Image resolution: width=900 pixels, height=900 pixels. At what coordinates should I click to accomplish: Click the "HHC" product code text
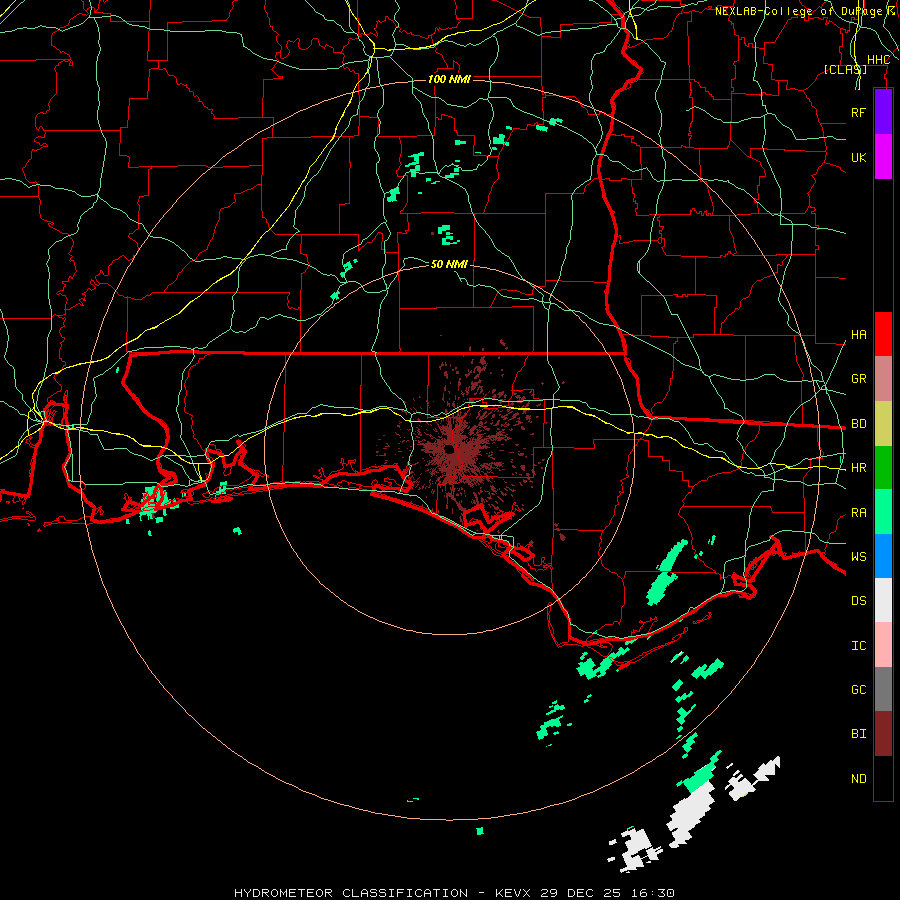tap(878, 60)
